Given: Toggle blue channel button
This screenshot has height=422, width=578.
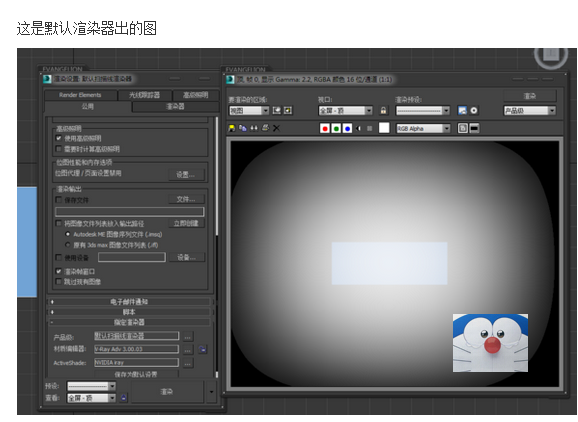Looking at the screenshot, I should pyautogui.click(x=347, y=128).
